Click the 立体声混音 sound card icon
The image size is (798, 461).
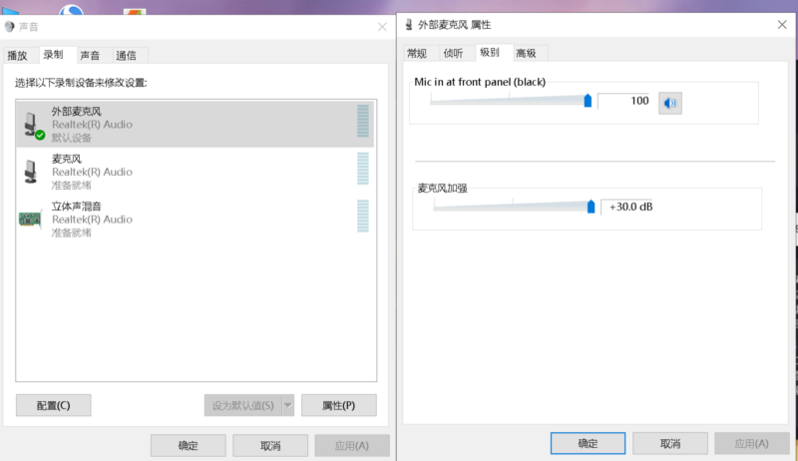31,219
